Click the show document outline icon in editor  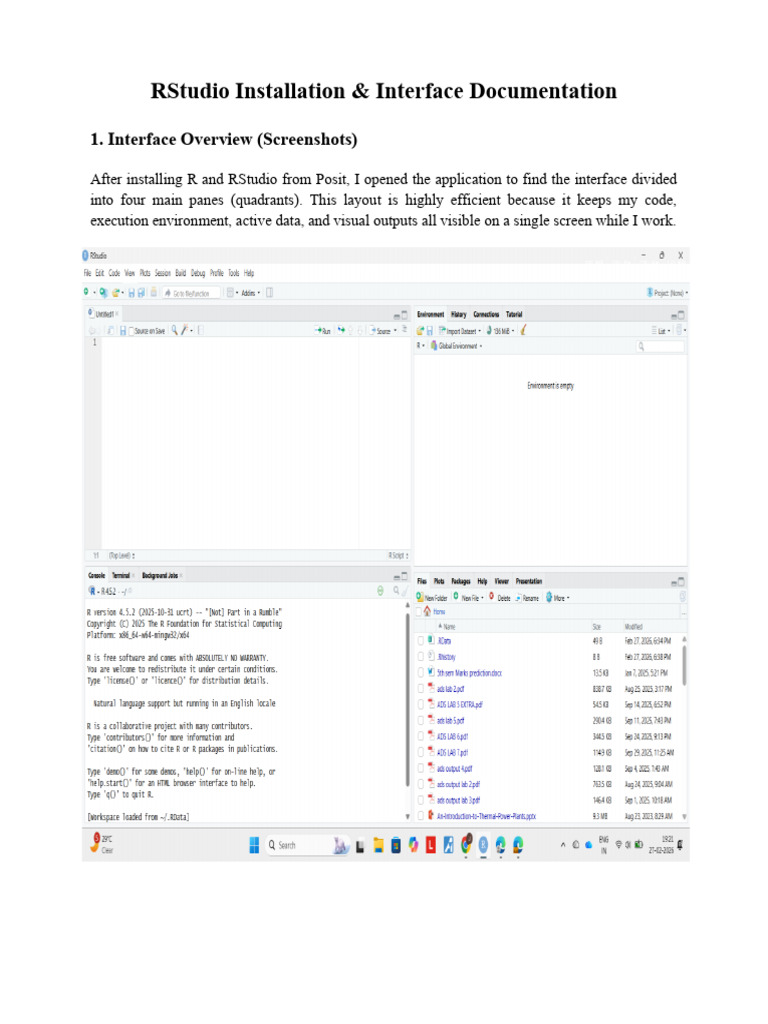click(404, 330)
